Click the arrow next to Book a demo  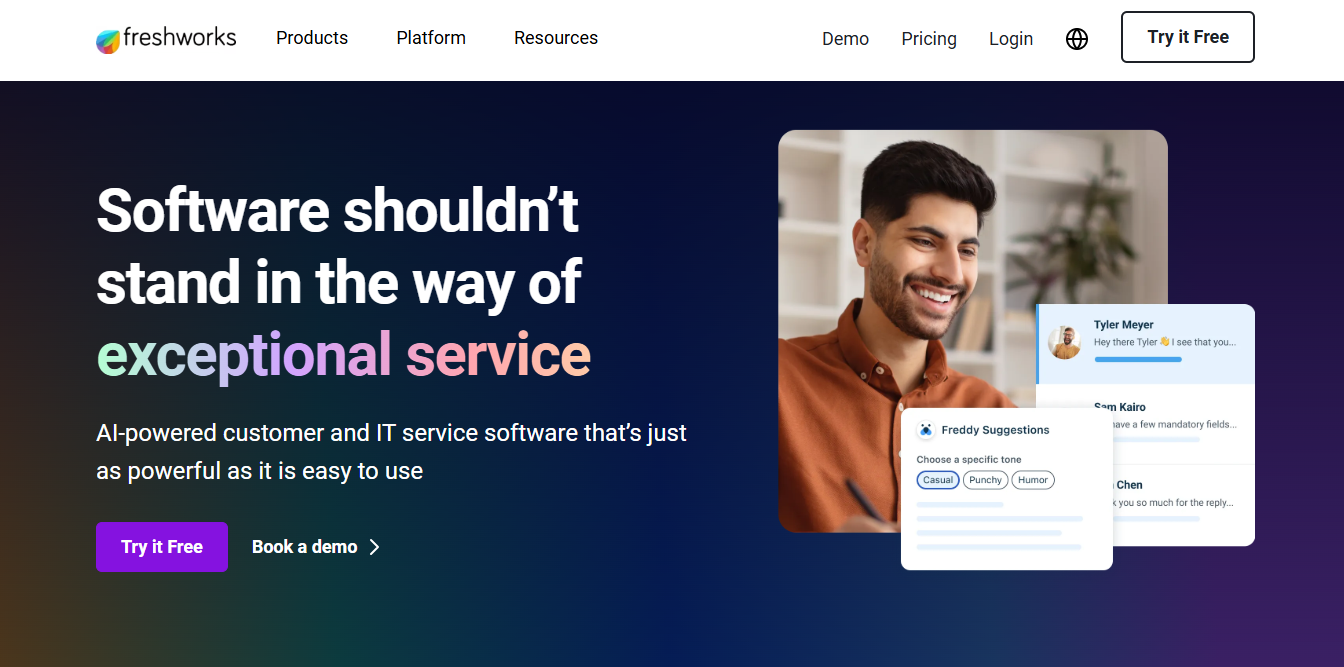point(374,546)
